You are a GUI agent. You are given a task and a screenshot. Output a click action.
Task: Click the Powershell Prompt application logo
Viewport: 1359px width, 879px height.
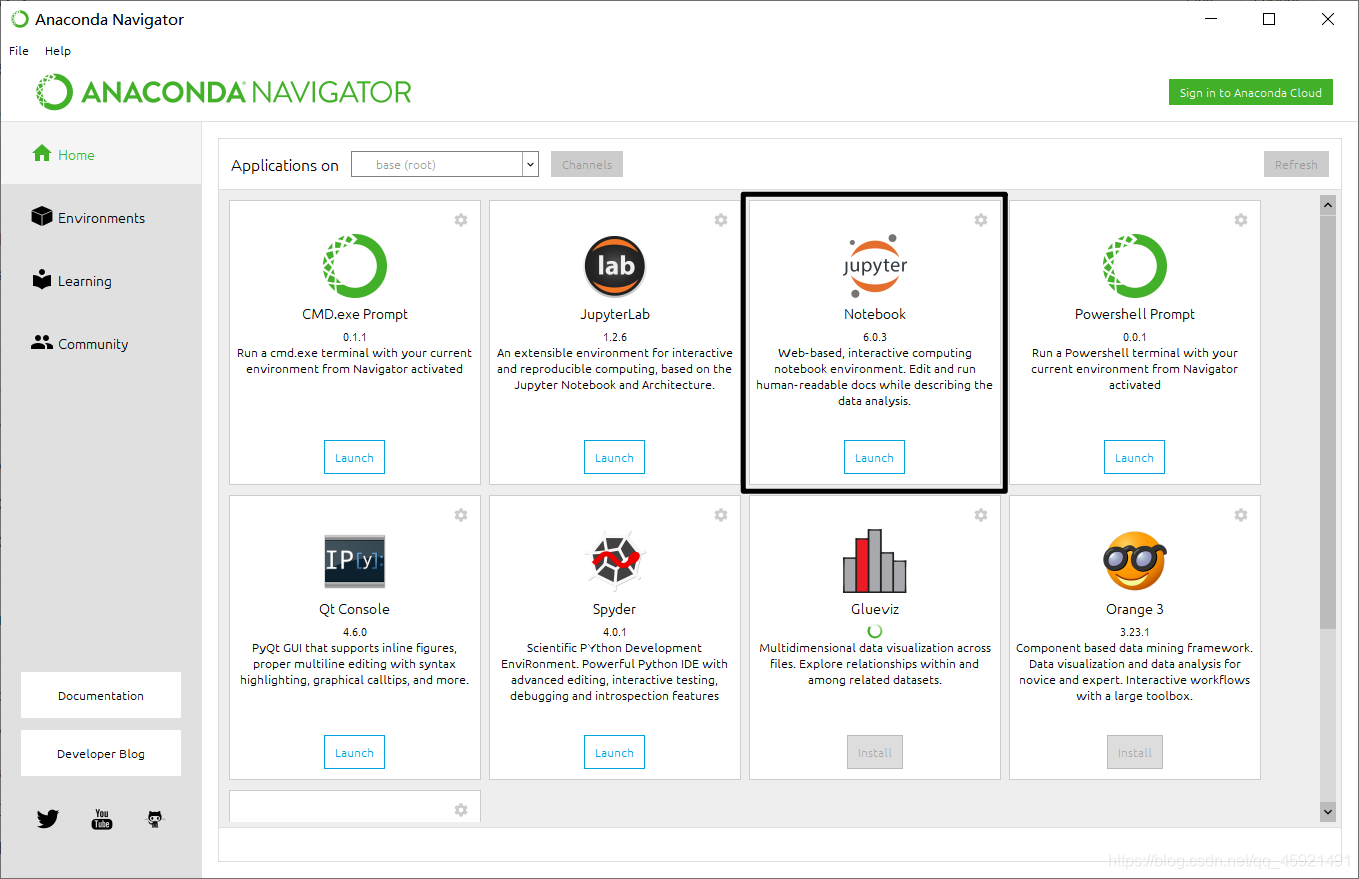[x=1135, y=266]
